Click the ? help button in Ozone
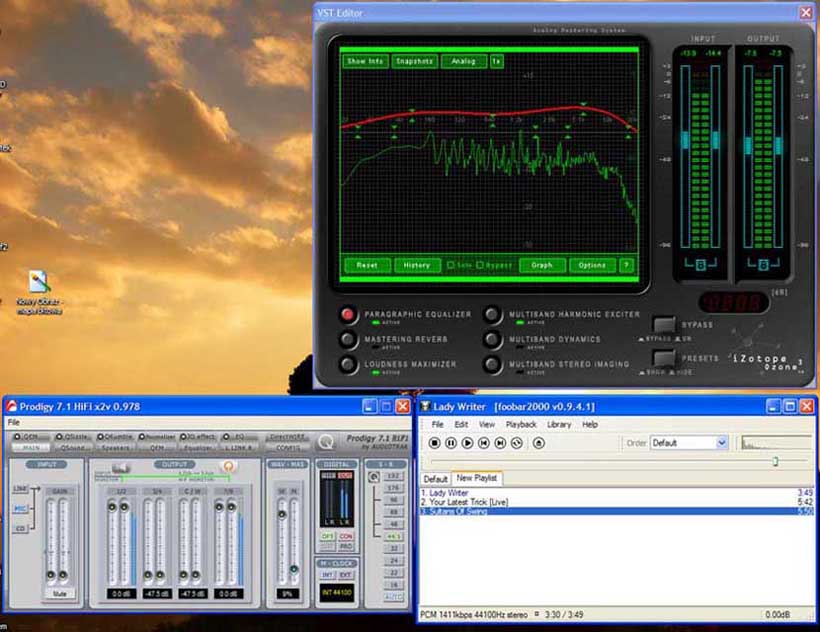This screenshot has width=820, height=632. pyautogui.click(x=627, y=266)
